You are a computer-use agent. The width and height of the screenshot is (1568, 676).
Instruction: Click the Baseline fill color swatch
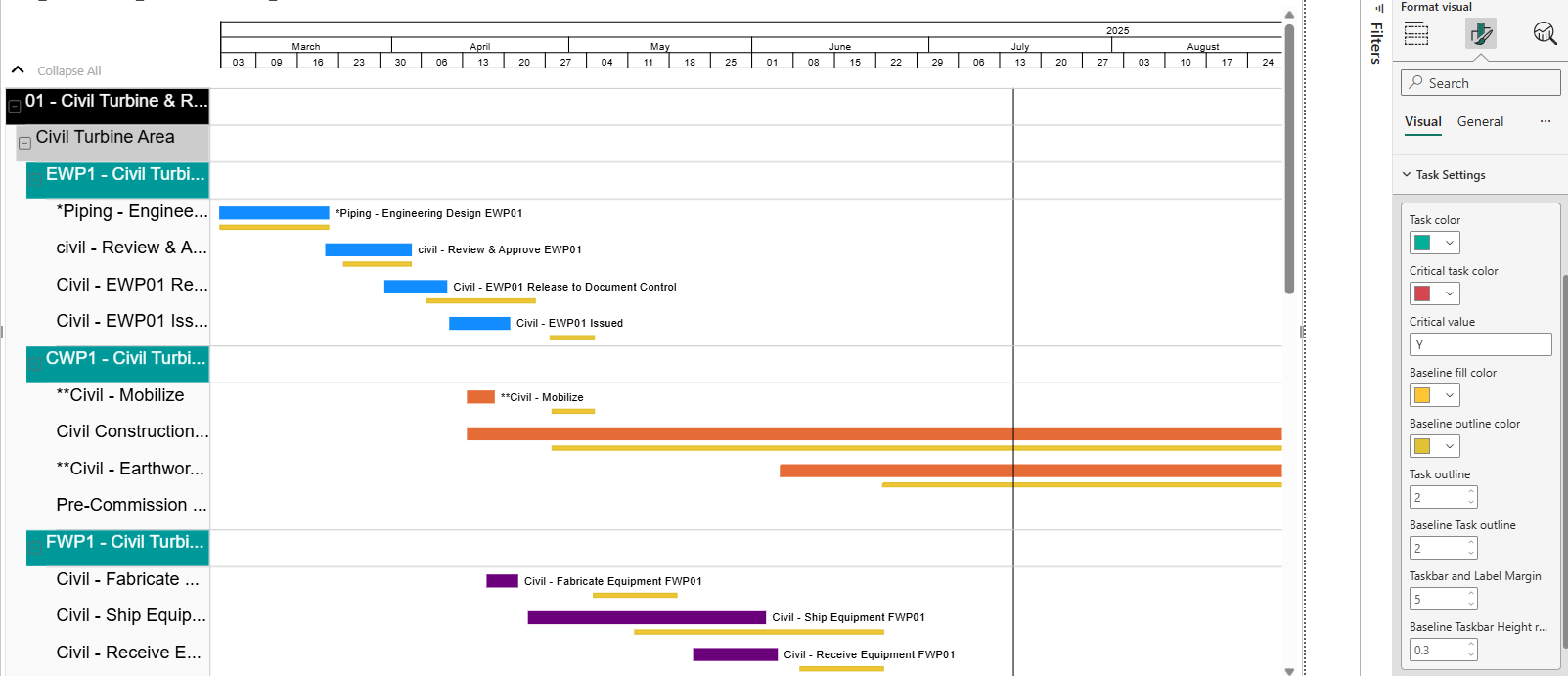point(1423,395)
